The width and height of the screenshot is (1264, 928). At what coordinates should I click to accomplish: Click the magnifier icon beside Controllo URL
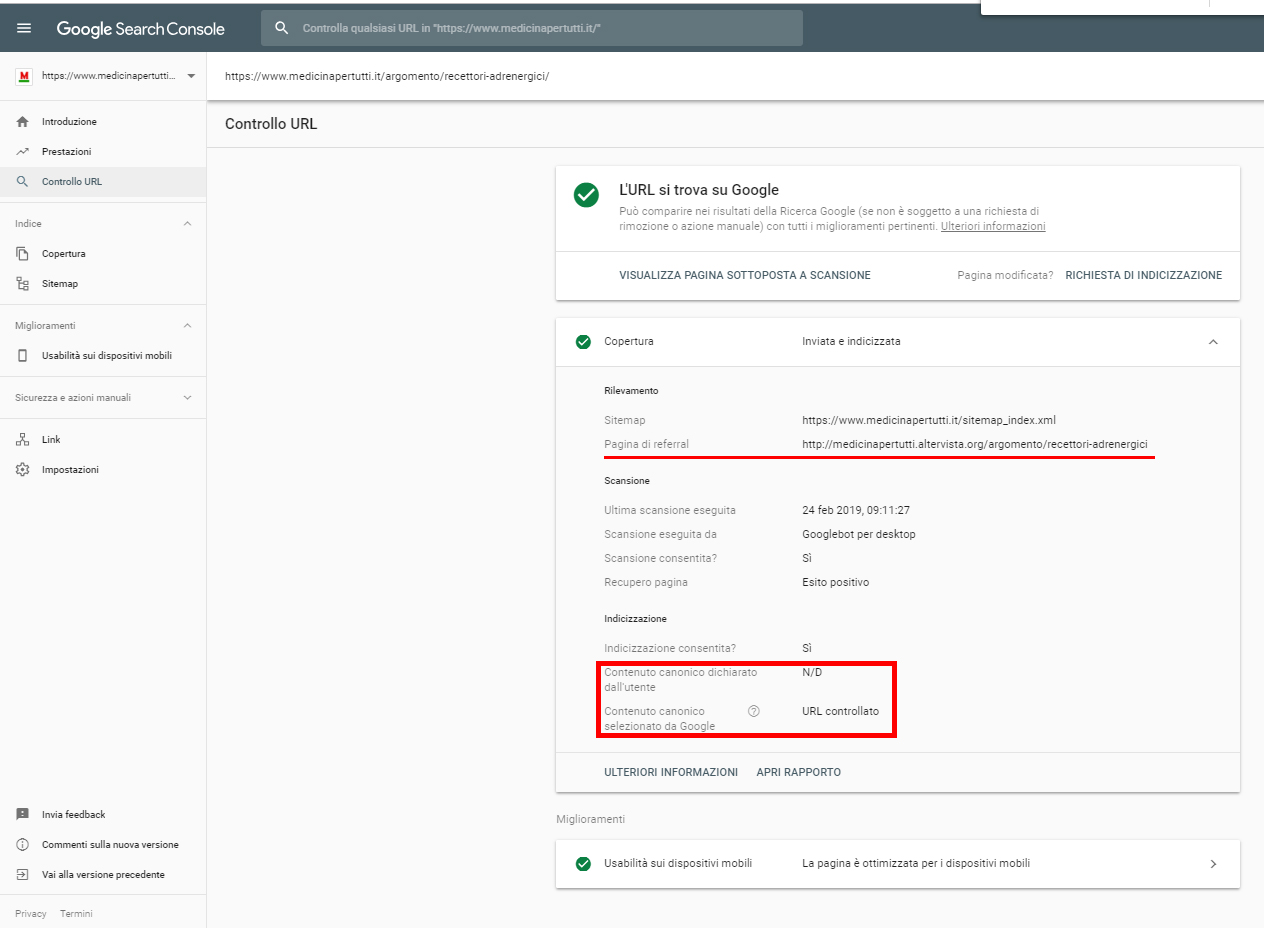tap(23, 182)
